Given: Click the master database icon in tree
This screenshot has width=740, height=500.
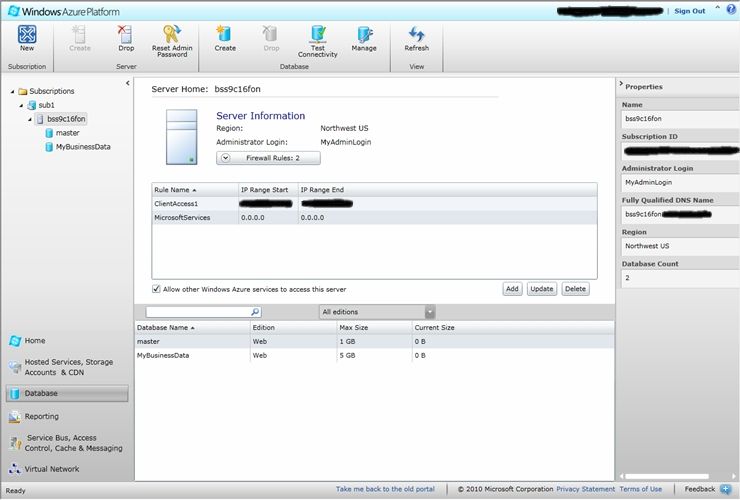Looking at the screenshot, I should 49,133.
